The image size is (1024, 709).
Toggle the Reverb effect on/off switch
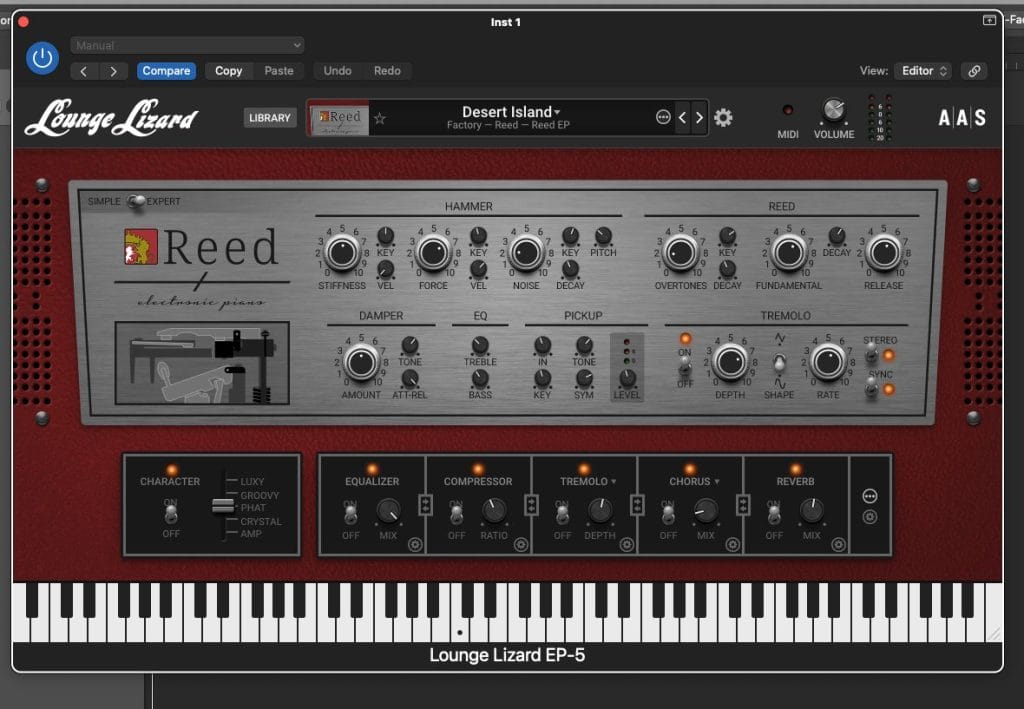pos(774,513)
